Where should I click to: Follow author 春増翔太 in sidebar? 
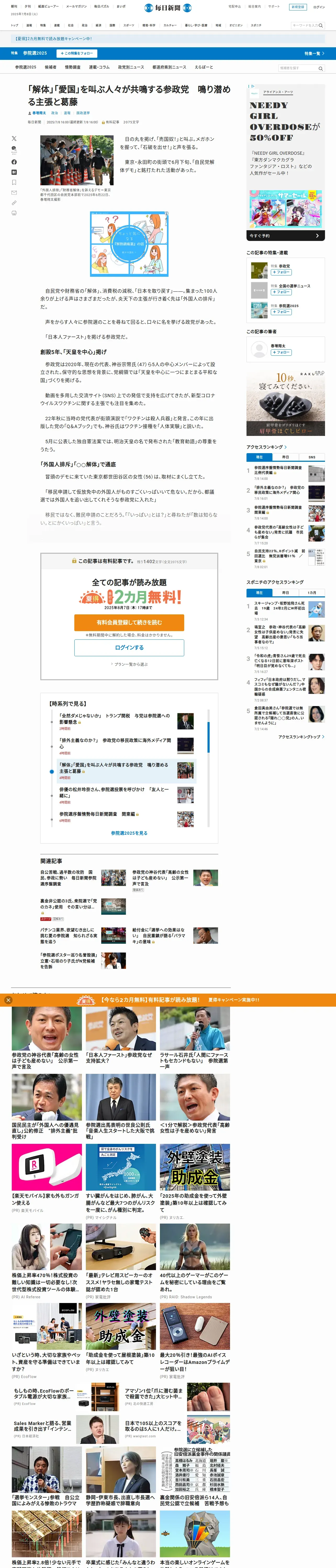tap(281, 353)
